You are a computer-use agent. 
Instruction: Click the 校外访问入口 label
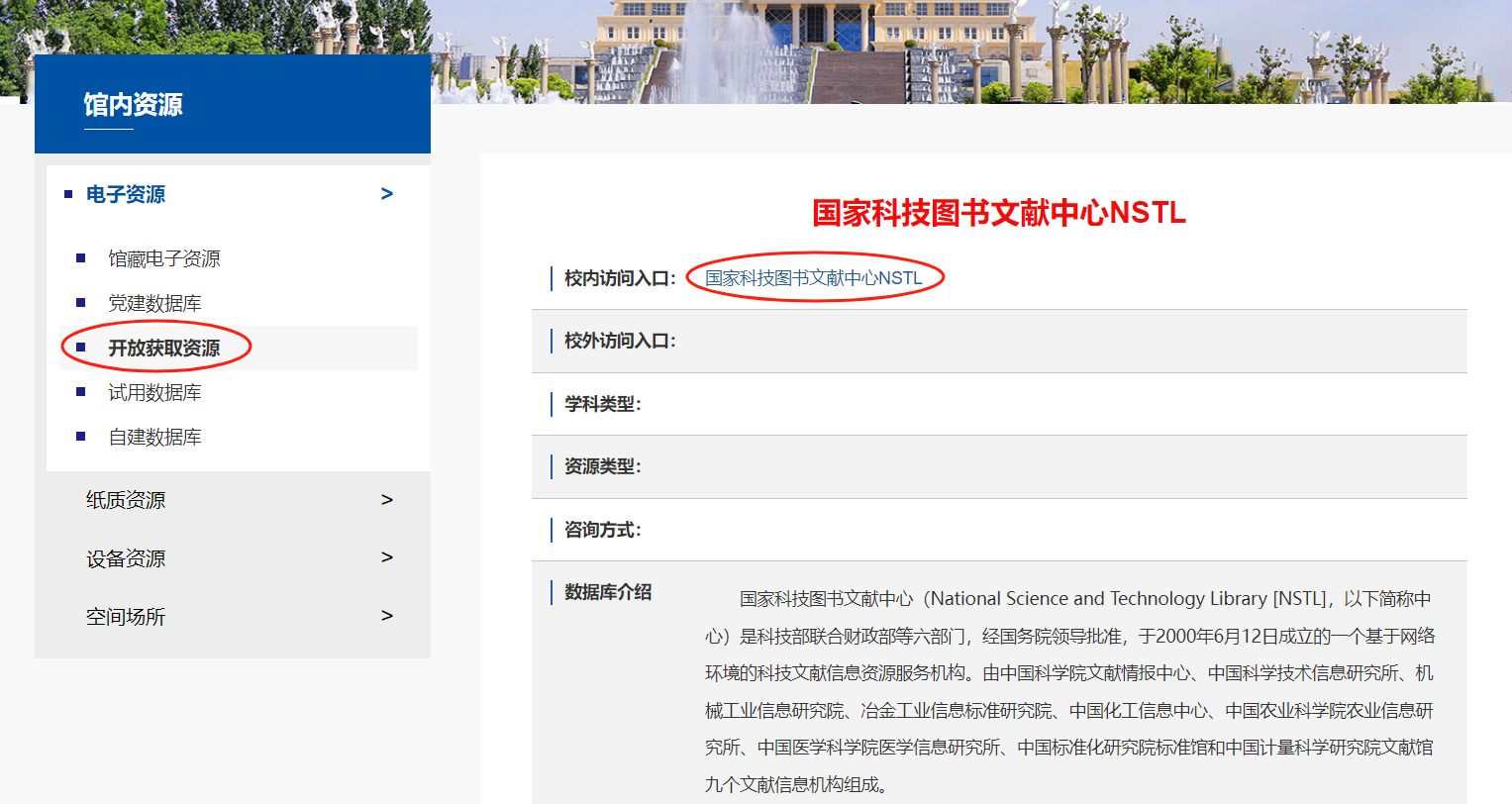coord(620,341)
